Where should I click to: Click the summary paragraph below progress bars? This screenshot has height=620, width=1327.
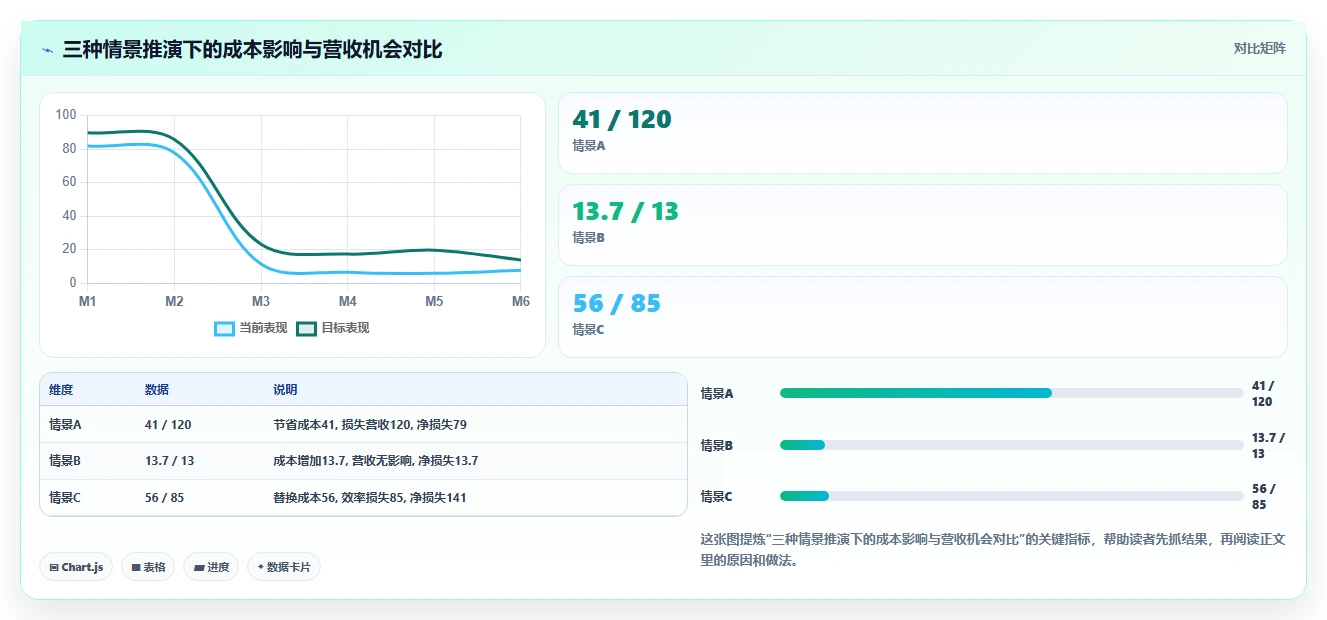point(993,550)
